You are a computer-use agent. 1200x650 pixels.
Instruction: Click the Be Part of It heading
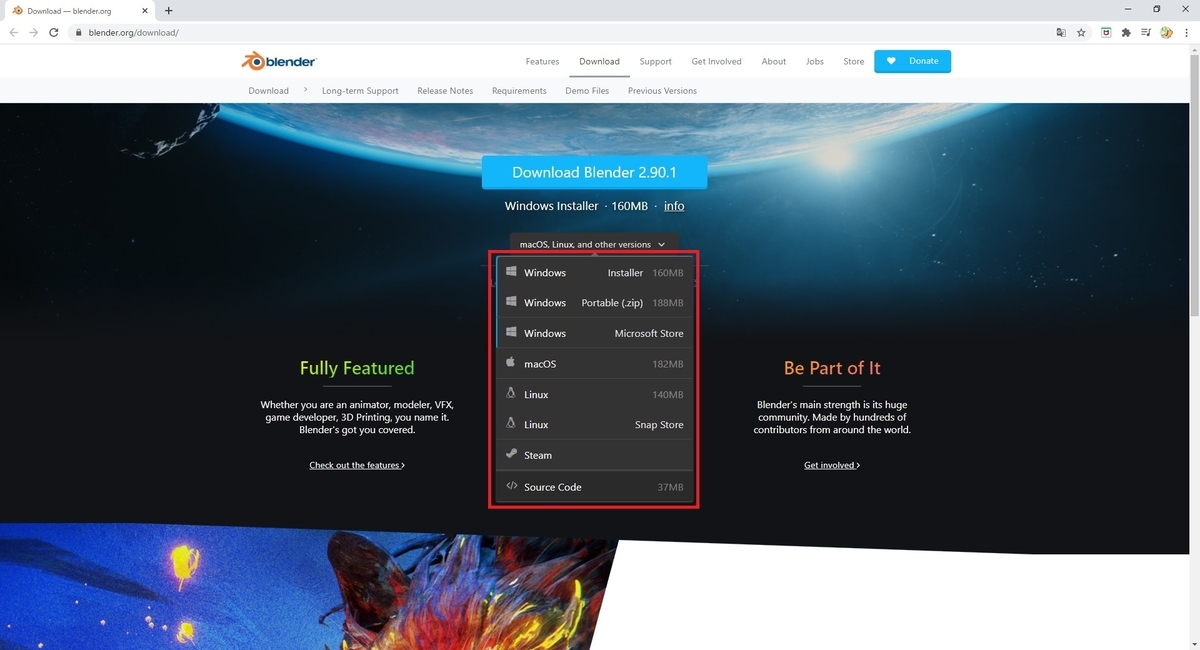832,368
